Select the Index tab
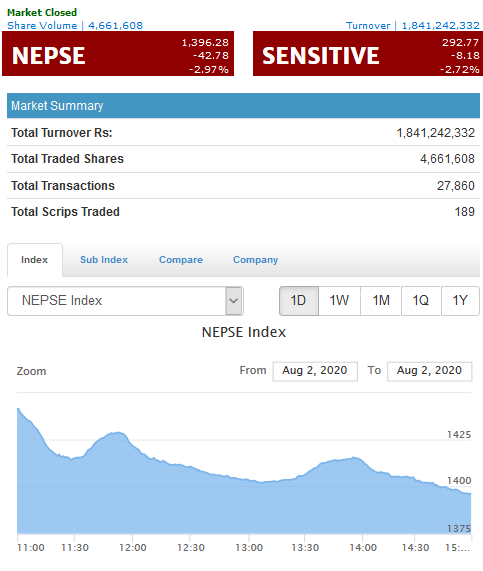 pos(35,260)
